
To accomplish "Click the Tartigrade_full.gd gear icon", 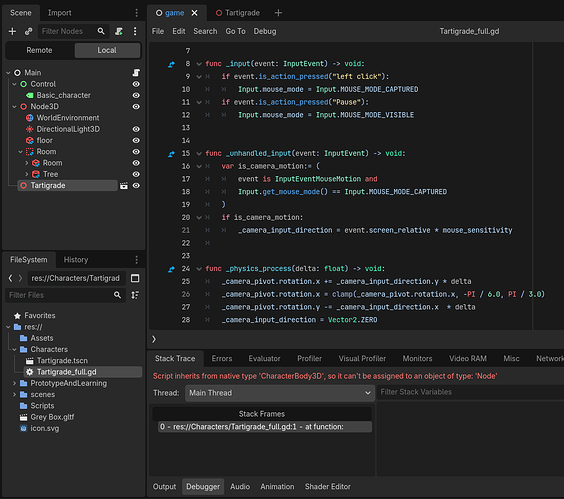I will [29, 372].
